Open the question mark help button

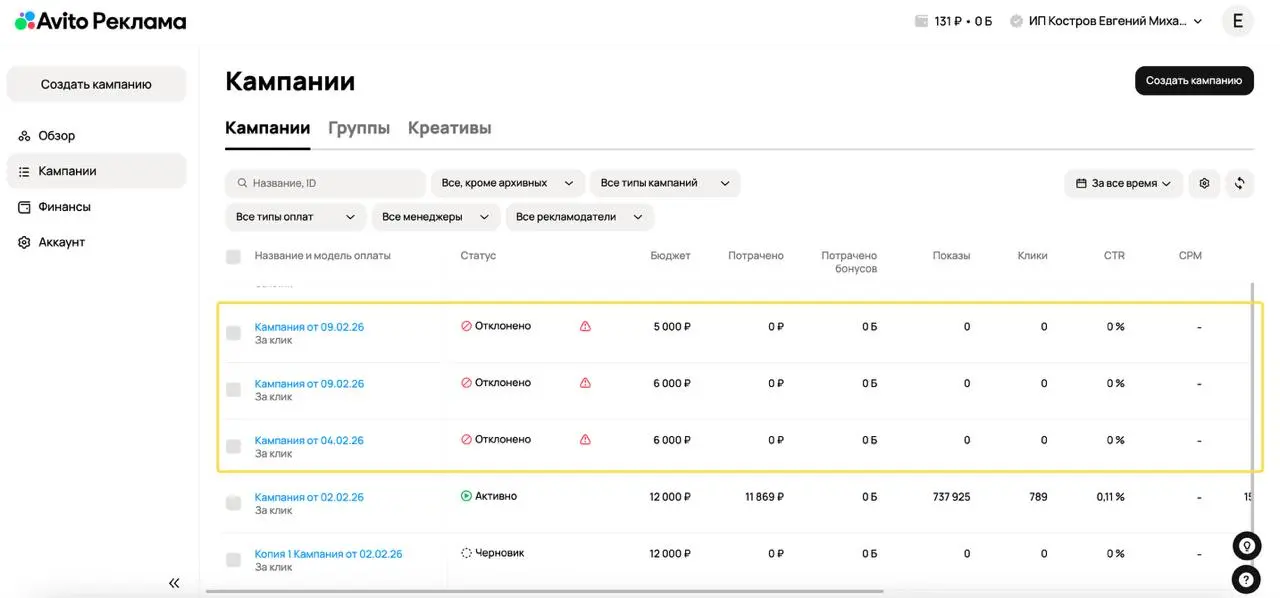[1246, 579]
